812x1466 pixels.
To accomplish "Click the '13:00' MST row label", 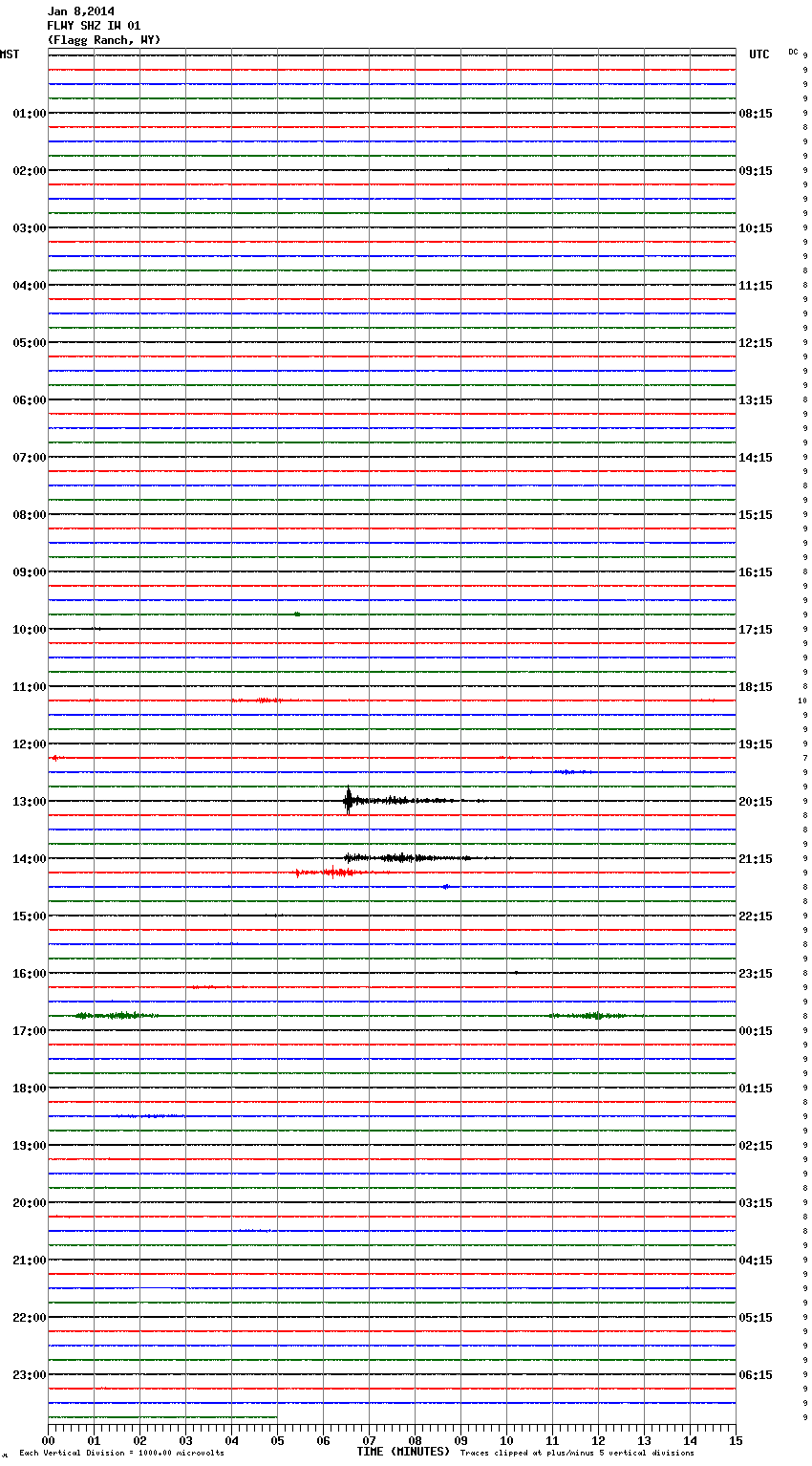I will (x=30, y=802).
